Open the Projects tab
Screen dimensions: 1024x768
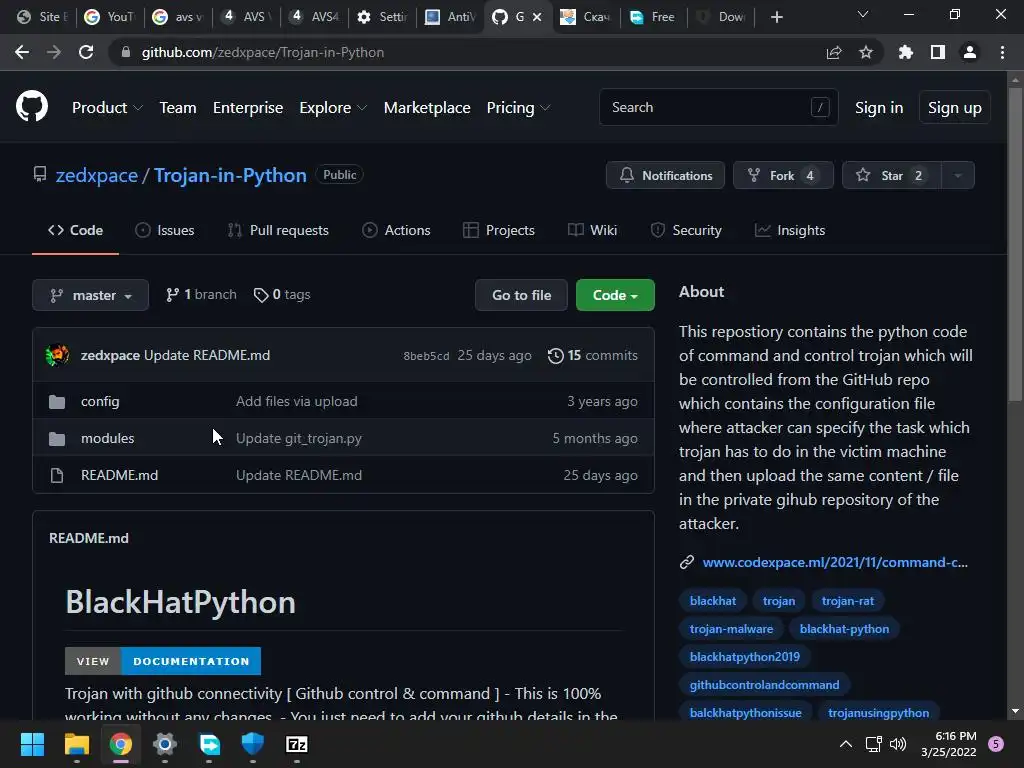coord(499,231)
